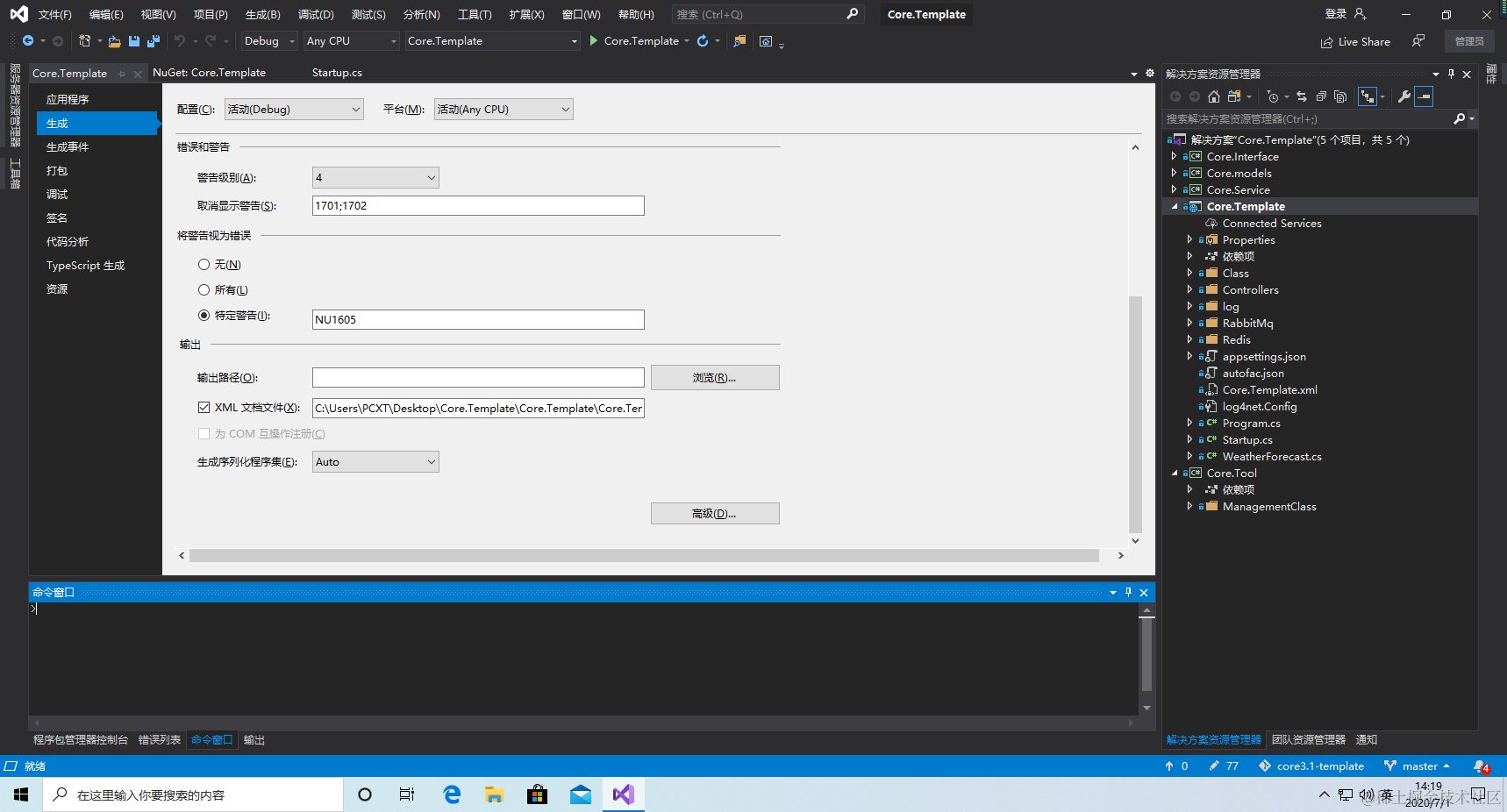
Task: Click the Windows Start button
Action: click(21, 794)
